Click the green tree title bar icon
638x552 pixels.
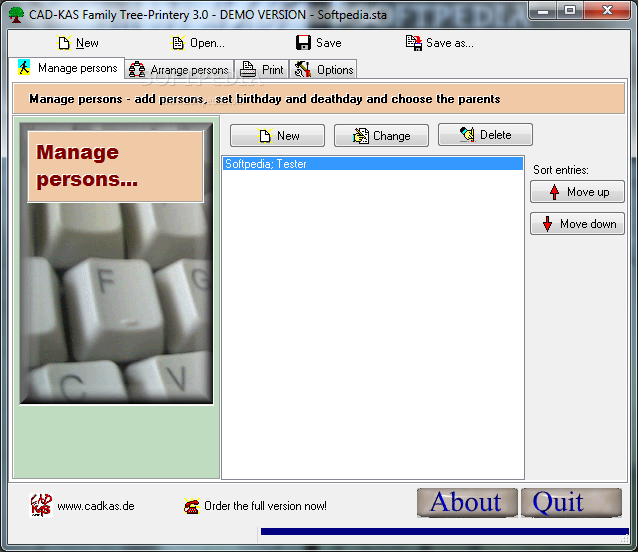pos(16,15)
